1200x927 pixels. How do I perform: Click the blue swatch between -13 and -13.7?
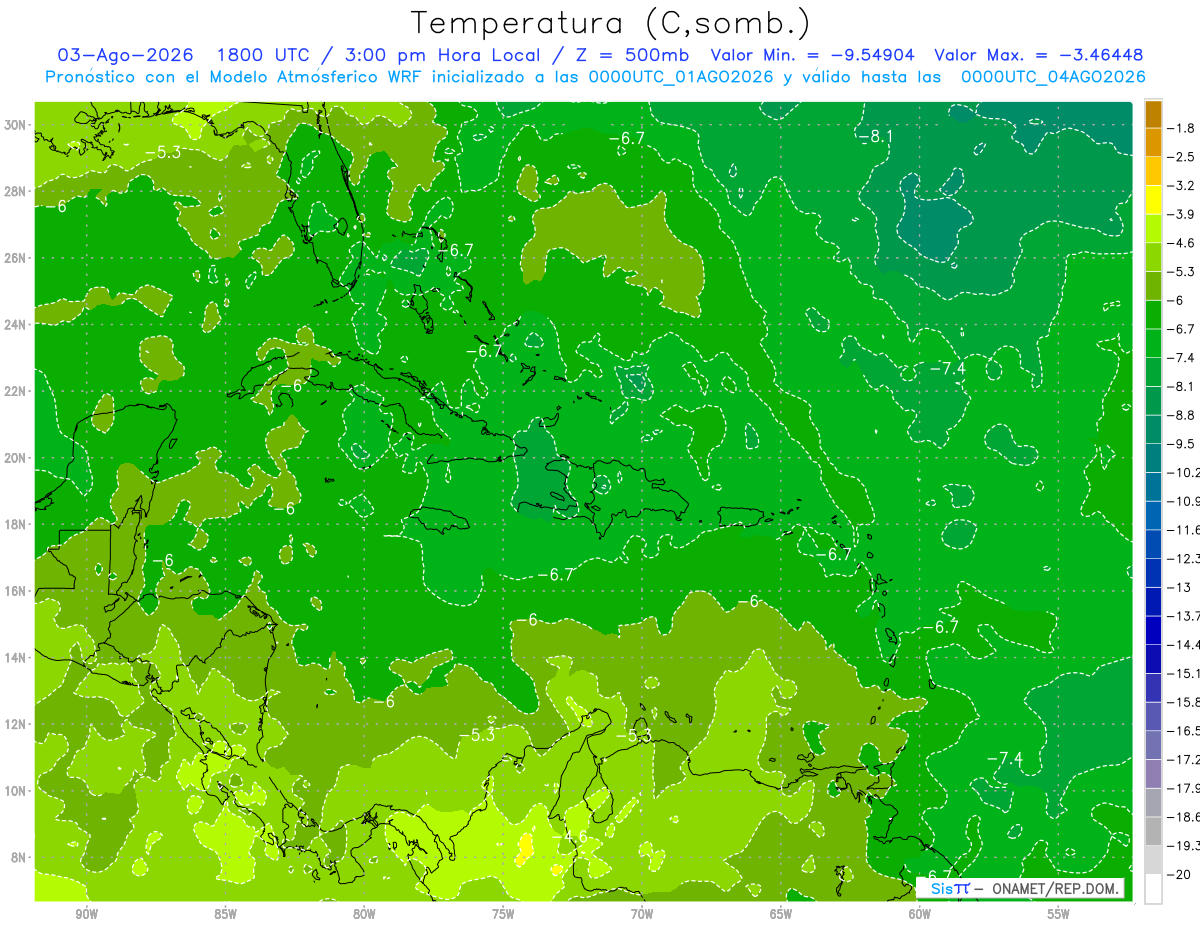[x=1153, y=601]
